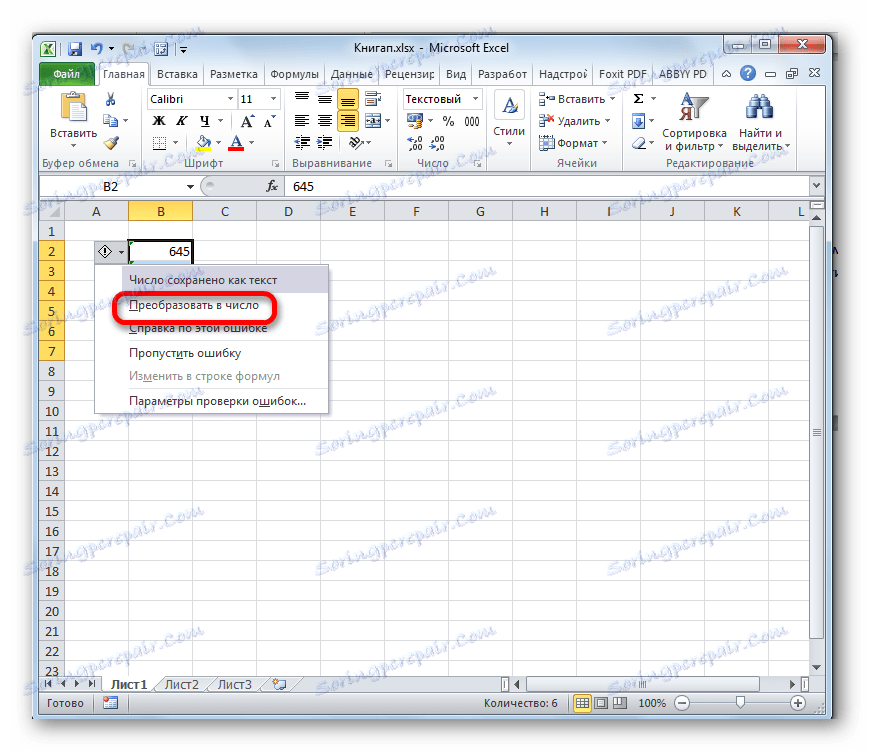The width and height of the screenshot is (870, 751).
Task: Click the 000 thousands separator icon
Action: tap(472, 121)
